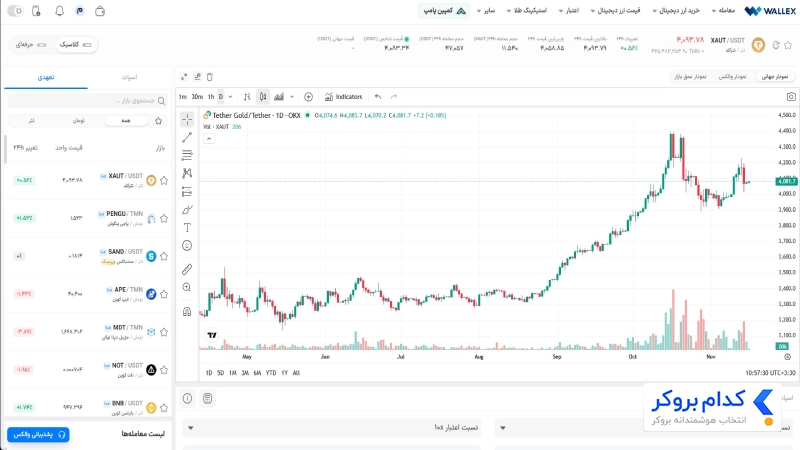
Task: Open the سایر navigation dropdown
Action: [486, 11]
